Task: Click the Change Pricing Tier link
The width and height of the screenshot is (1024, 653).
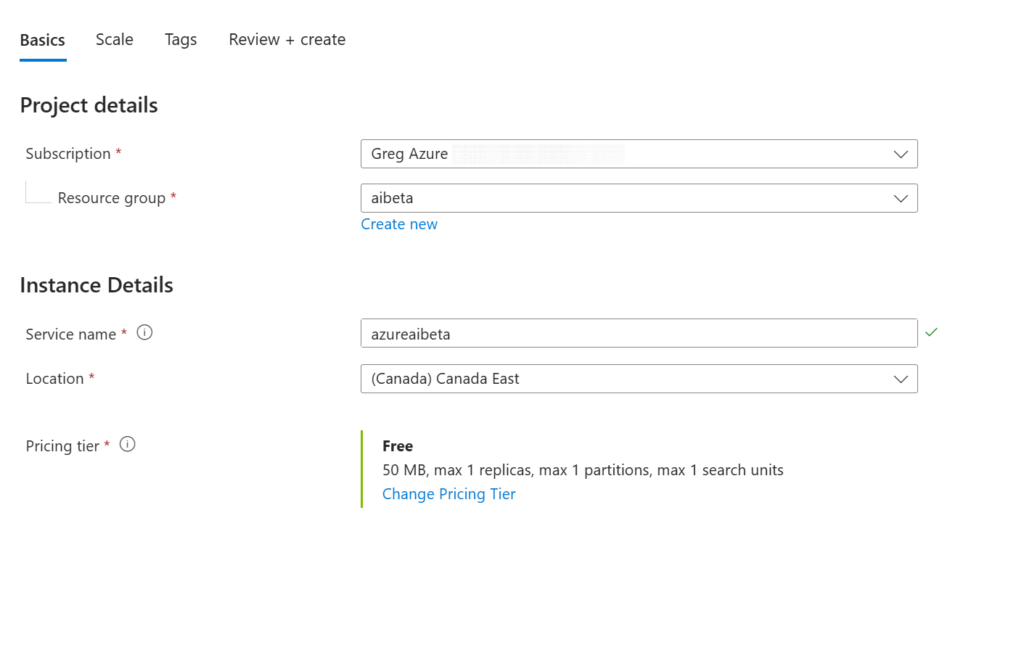Action: click(x=449, y=494)
